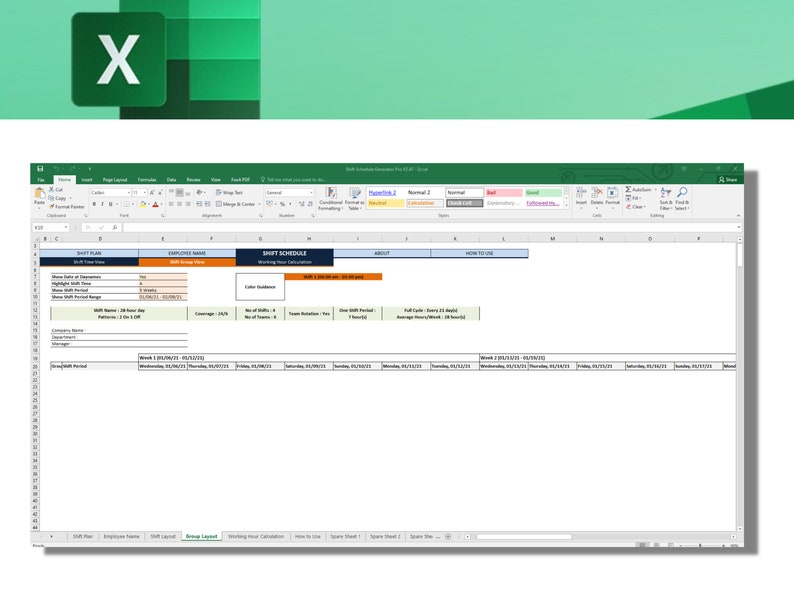Apply the red Font Color swatch
Screen dimensions: 794x596
155,204
